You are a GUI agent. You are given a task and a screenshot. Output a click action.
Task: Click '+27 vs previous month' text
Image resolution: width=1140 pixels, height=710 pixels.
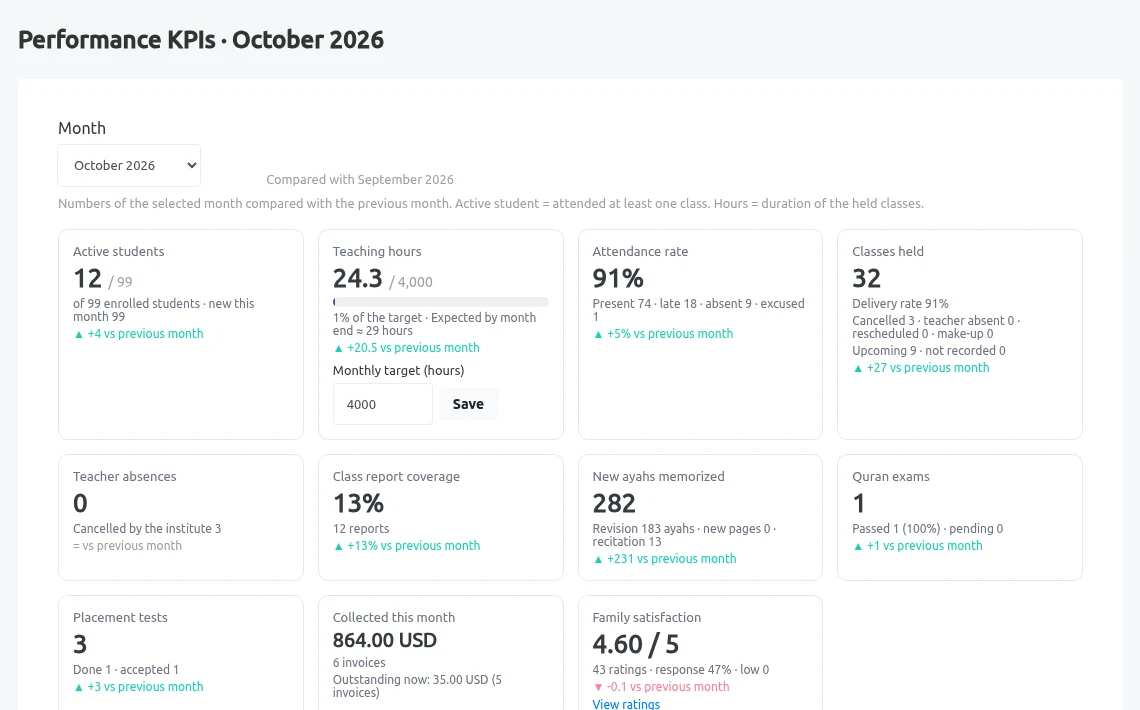click(x=921, y=368)
